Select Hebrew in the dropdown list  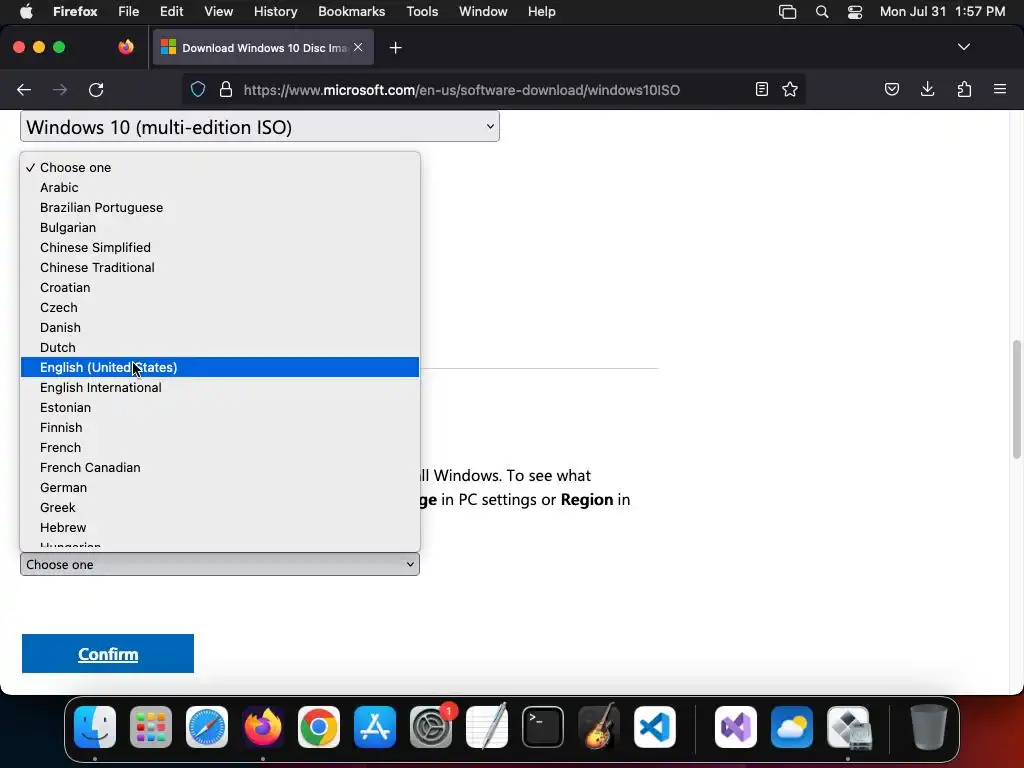tap(220, 527)
